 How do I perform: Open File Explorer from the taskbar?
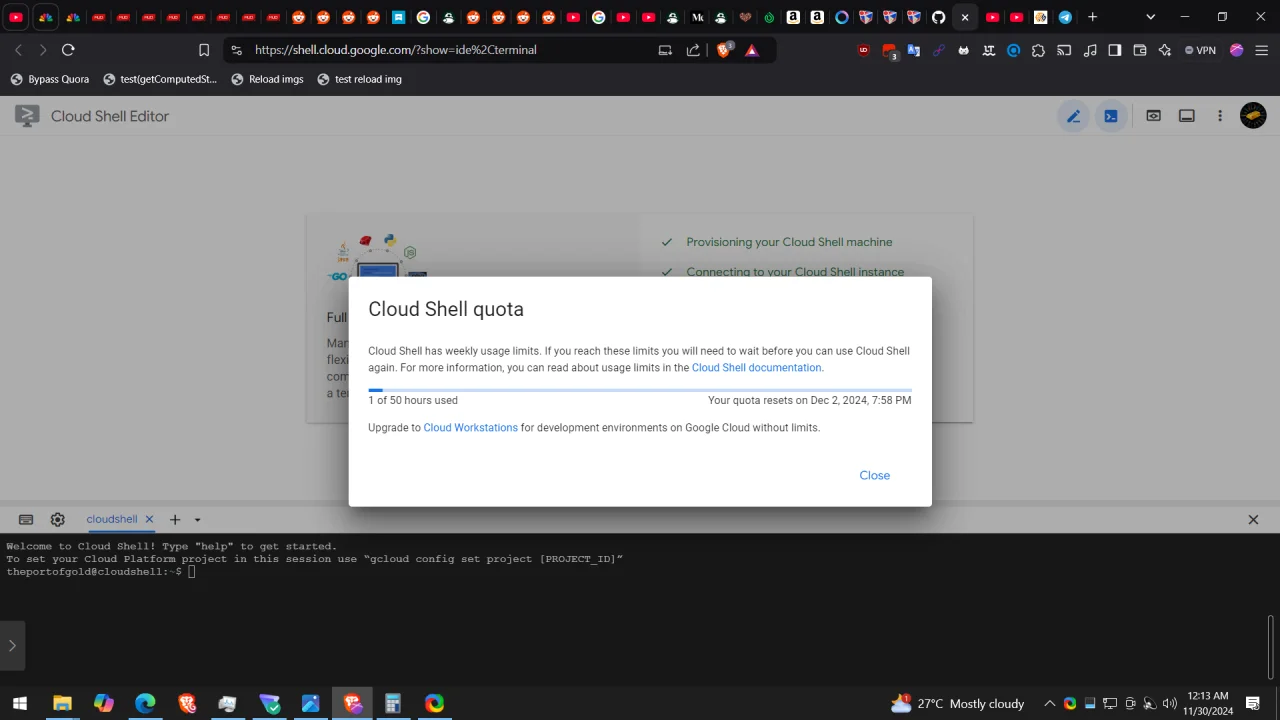(x=62, y=704)
